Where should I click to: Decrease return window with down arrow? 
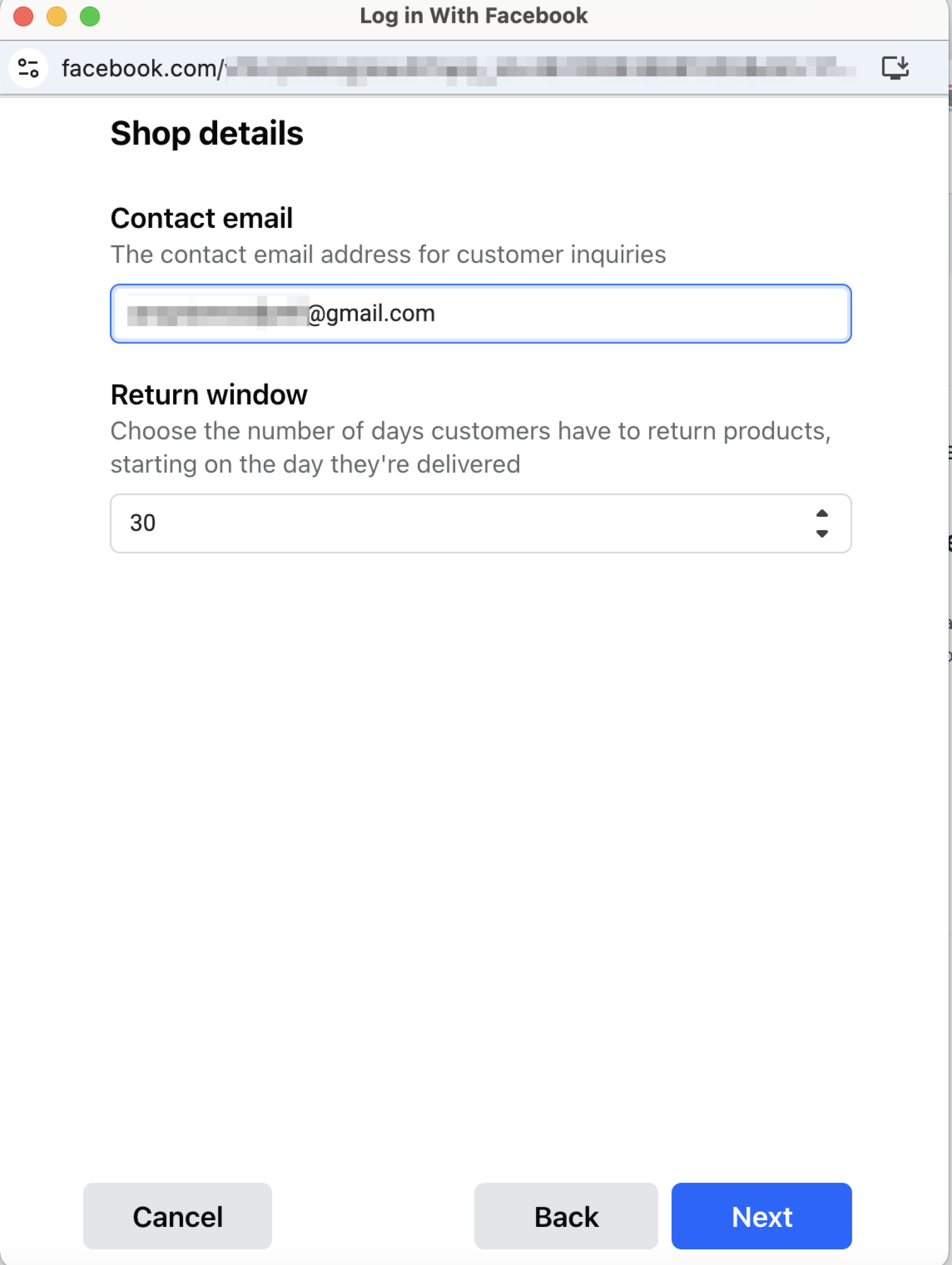pos(822,533)
